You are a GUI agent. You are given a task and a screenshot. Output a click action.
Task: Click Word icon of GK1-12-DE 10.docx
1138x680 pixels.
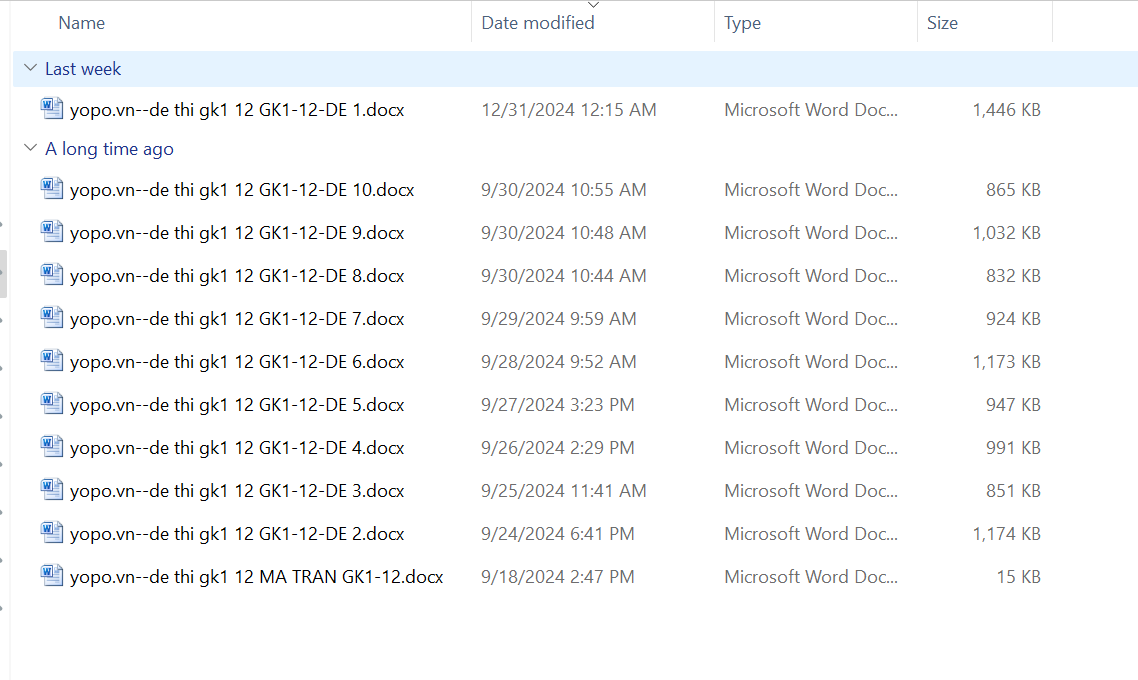pos(52,188)
